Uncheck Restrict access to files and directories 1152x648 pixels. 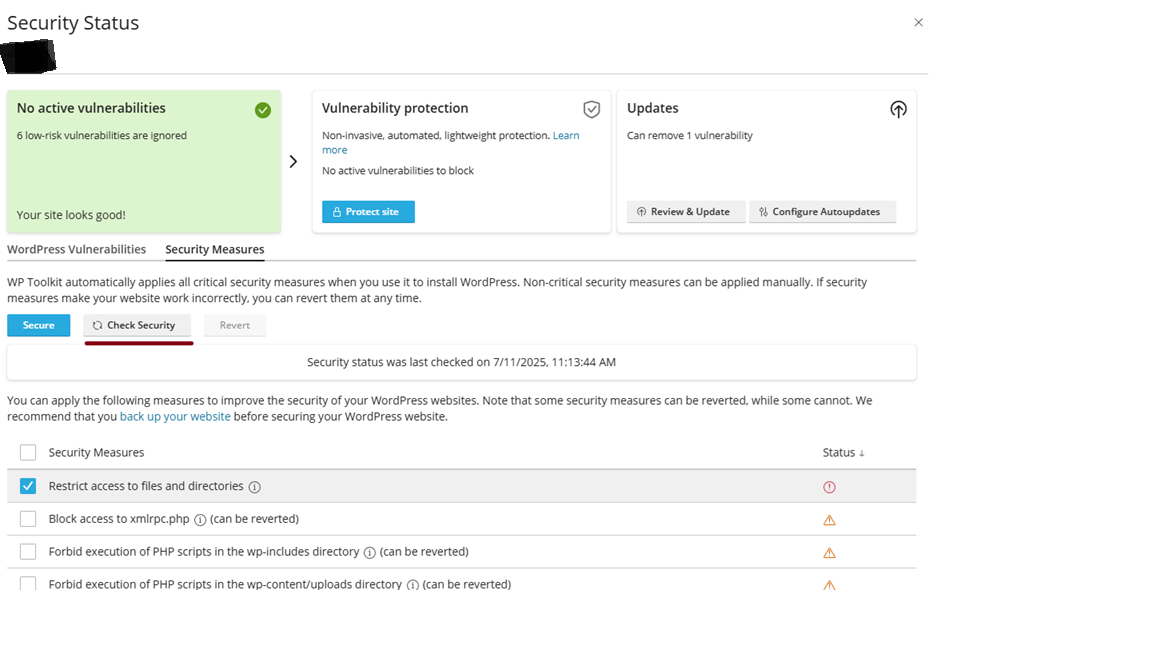[28, 486]
